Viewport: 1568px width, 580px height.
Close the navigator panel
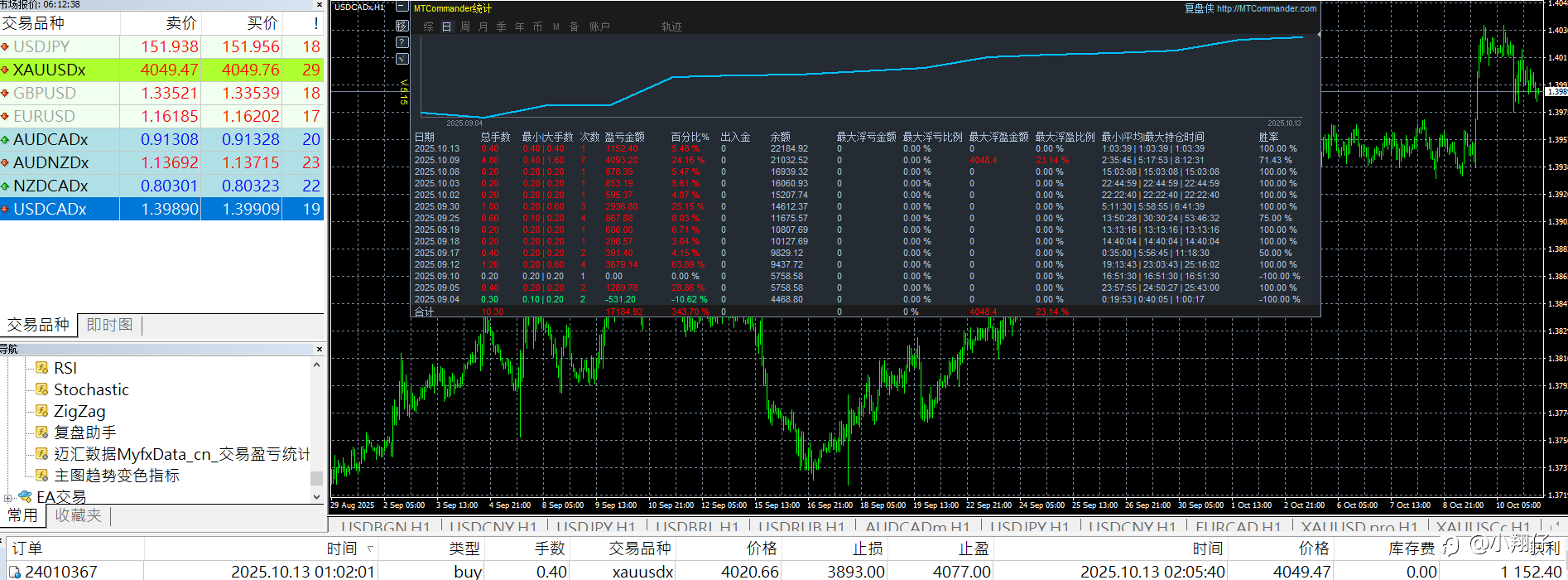(319, 349)
